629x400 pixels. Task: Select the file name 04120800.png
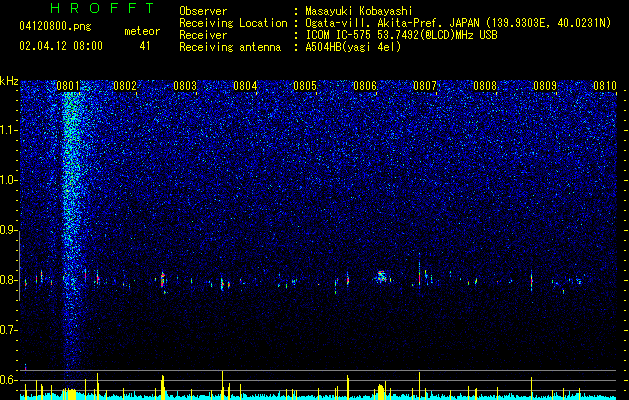coord(55,26)
